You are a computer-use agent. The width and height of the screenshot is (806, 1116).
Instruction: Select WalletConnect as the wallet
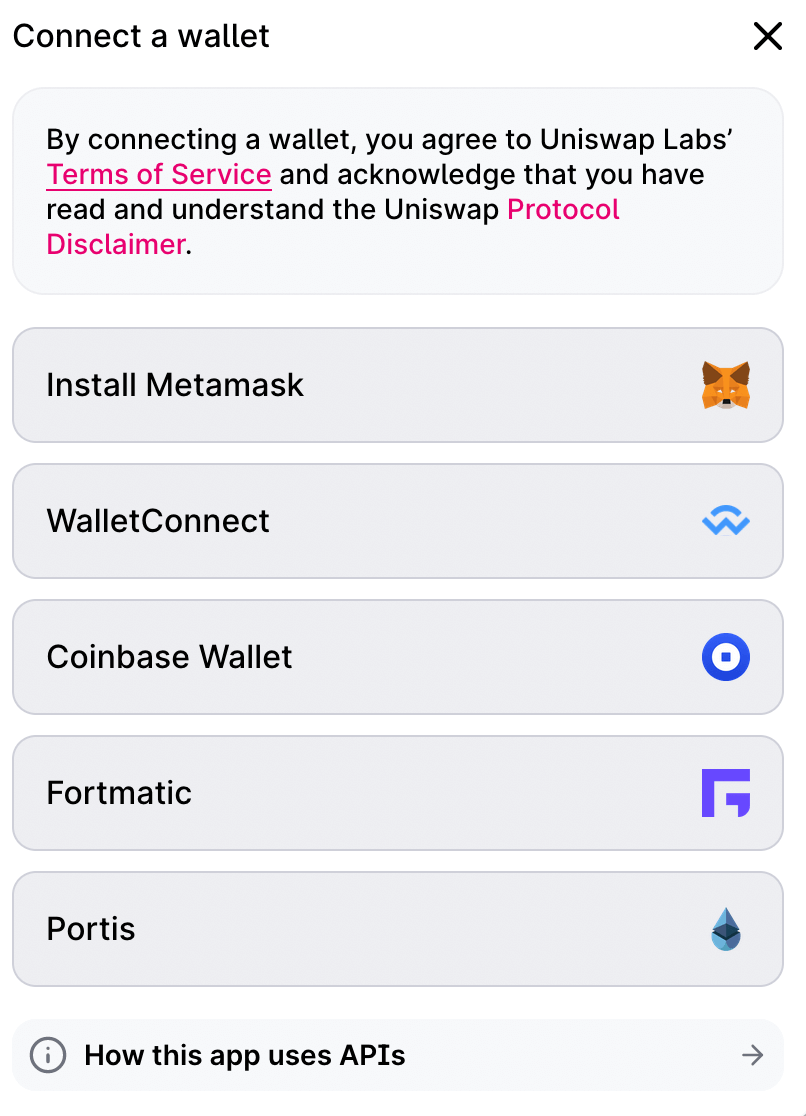(398, 521)
